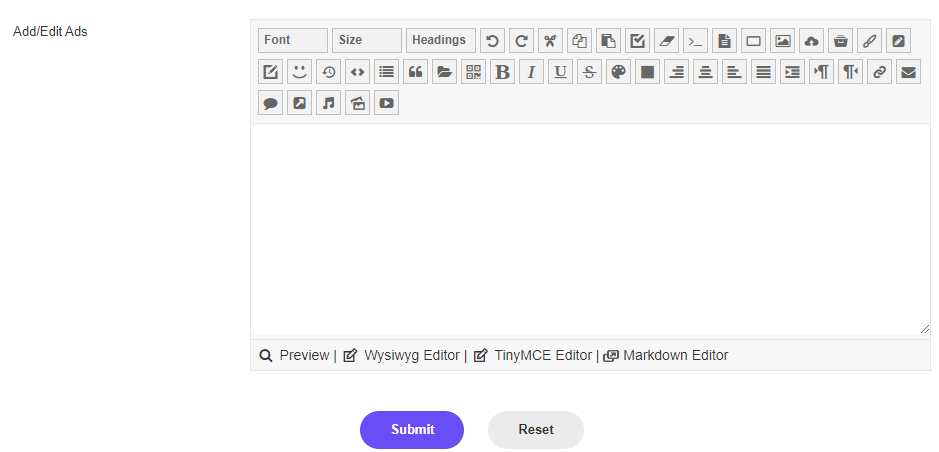Align text right
Screen dimensions: 939x452
(677, 72)
